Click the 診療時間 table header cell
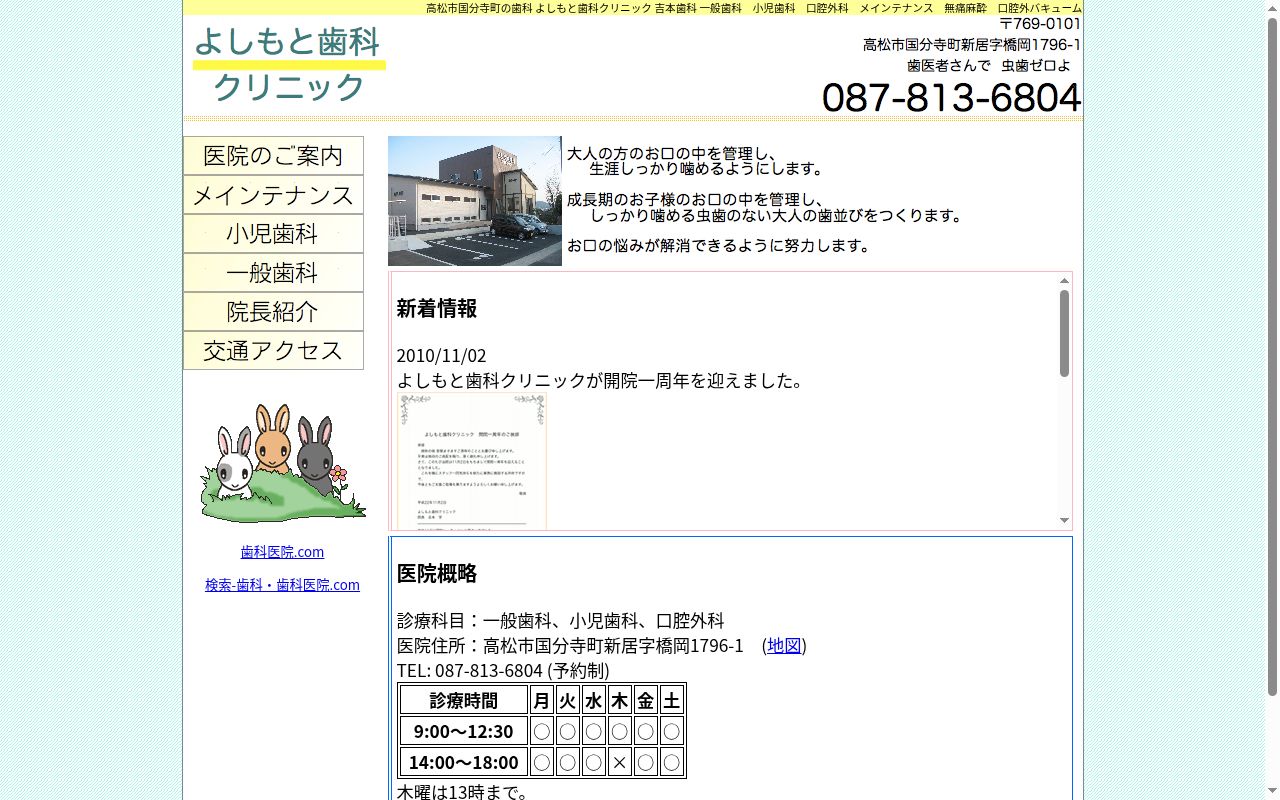Screen dimensions: 1280x800 464,700
